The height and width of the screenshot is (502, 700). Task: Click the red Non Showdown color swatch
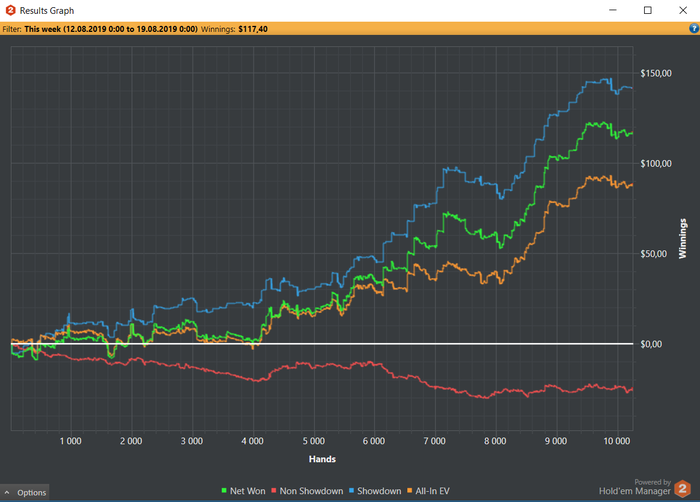click(274, 490)
